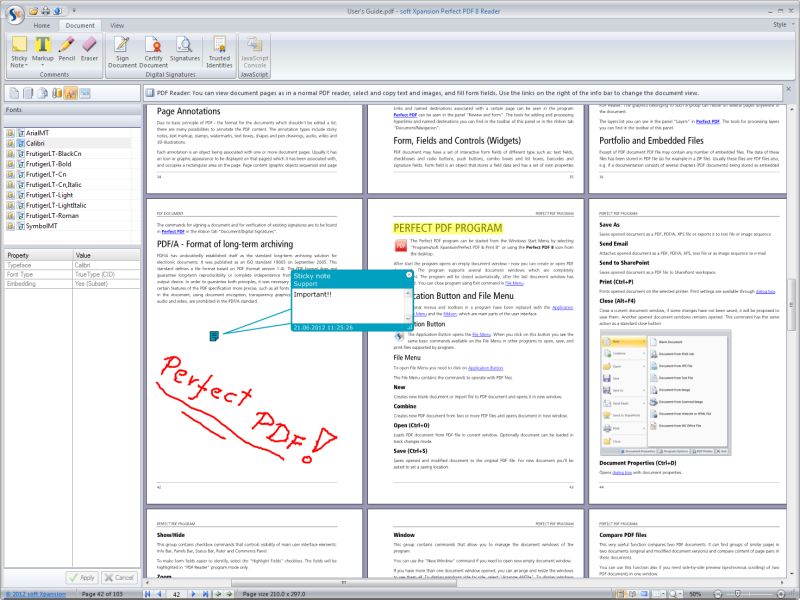Screen dimensions: 800x600
Task: Go to the next page
Action: pyautogui.click(x=193, y=594)
